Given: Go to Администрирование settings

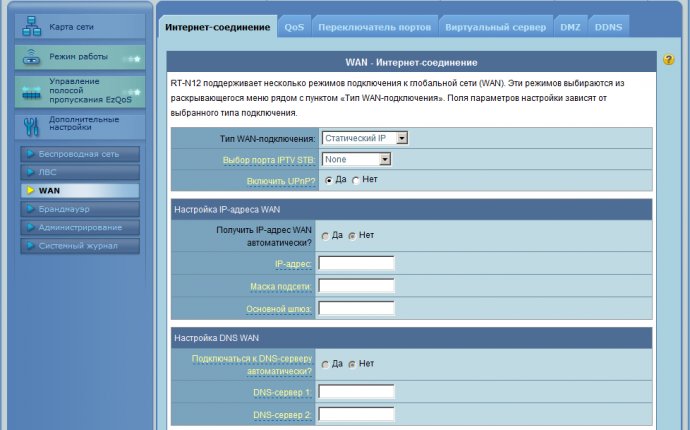Looking at the screenshot, I should (80, 228).
